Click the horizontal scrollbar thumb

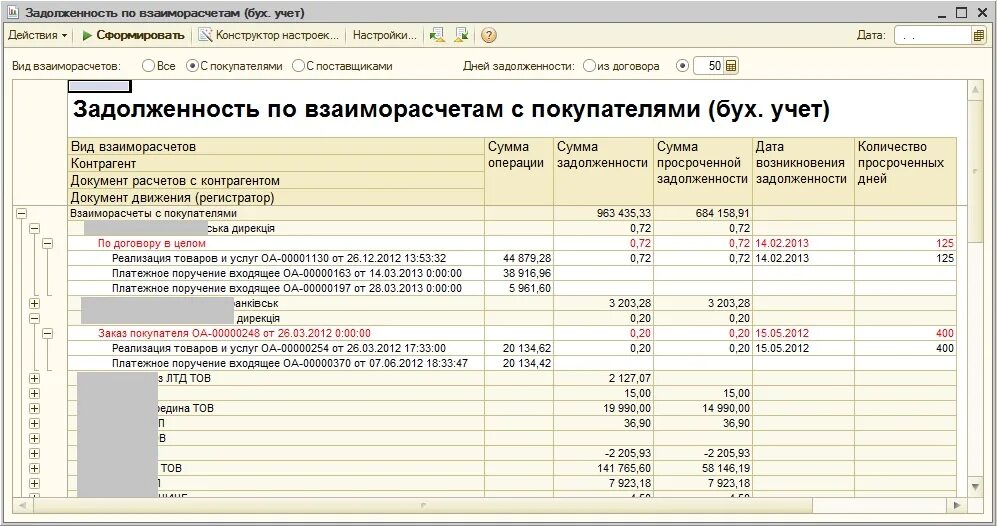pos(423,505)
